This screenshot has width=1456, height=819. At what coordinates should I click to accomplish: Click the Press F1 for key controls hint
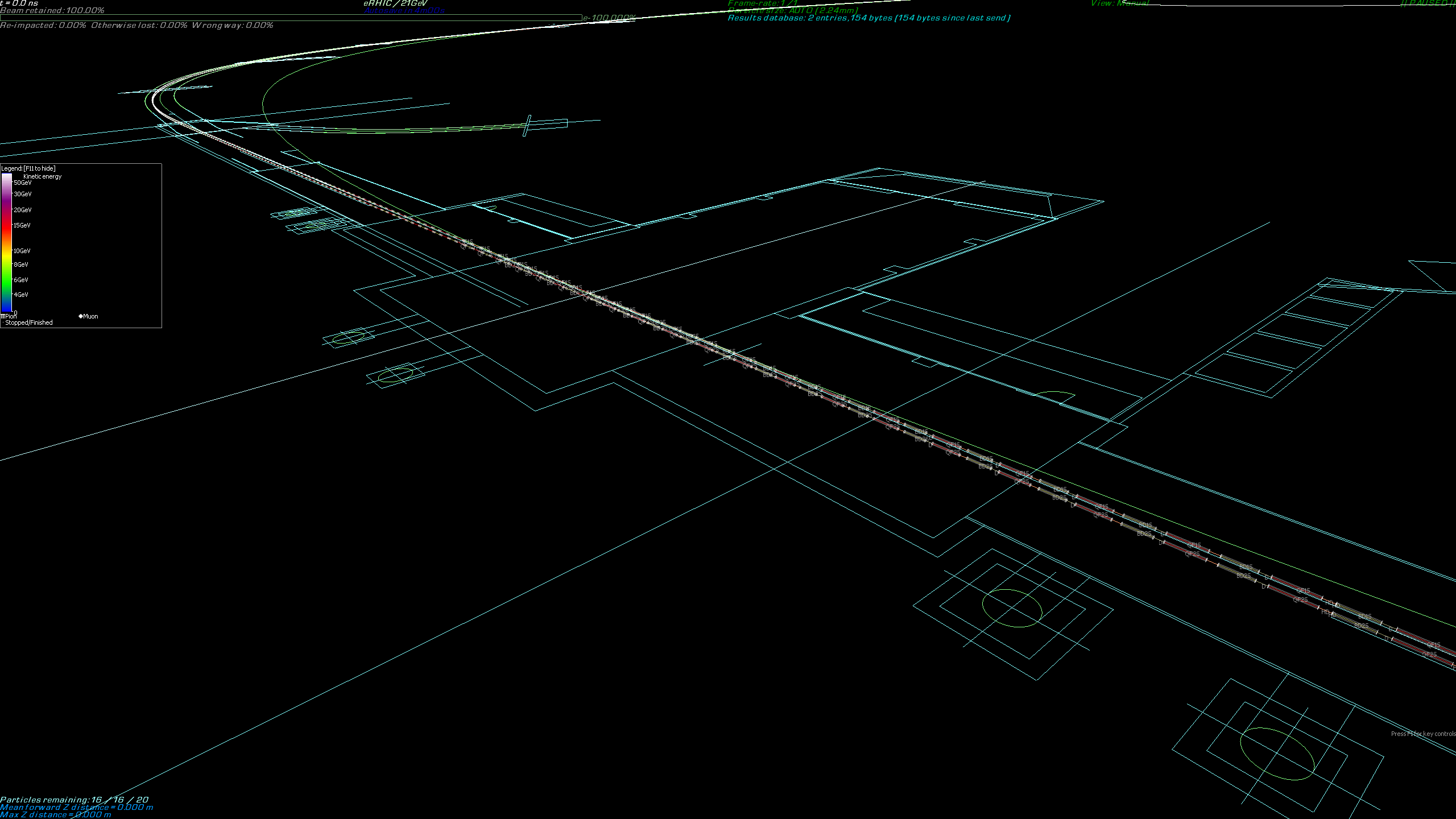pyautogui.click(x=1422, y=734)
